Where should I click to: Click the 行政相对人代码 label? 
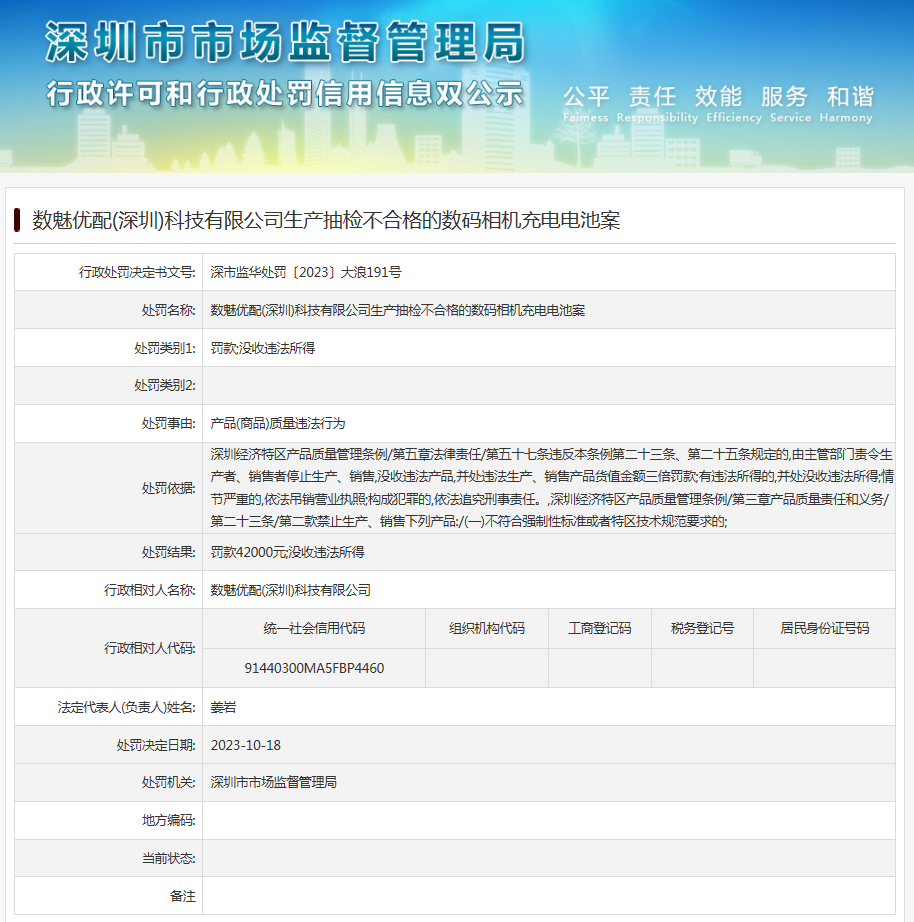pos(149,648)
